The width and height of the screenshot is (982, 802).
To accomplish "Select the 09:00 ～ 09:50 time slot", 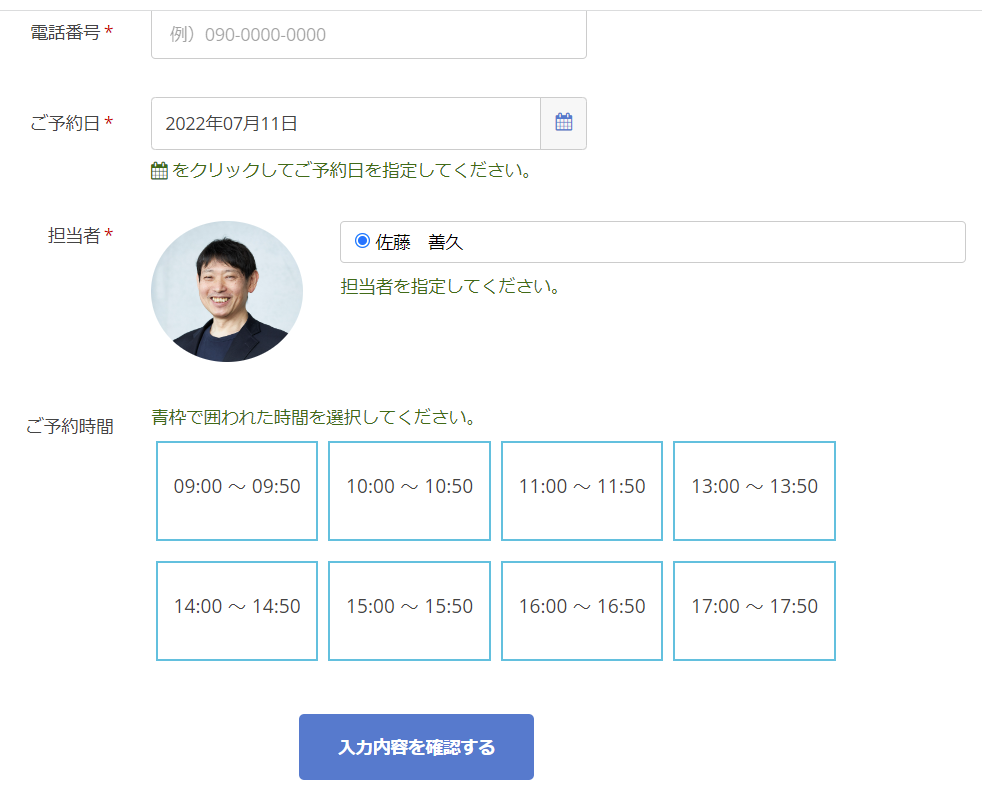I will click(237, 491).
